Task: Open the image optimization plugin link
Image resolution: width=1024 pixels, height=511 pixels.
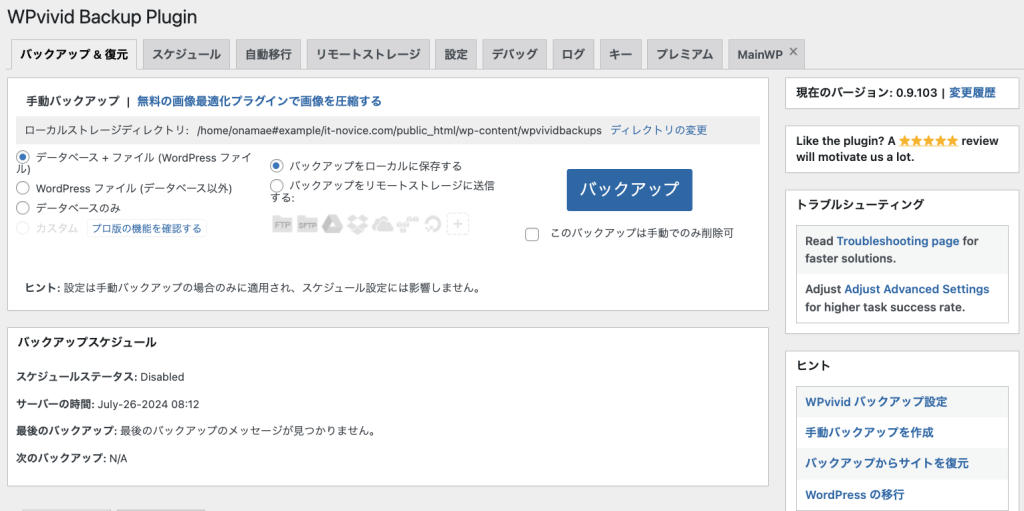Action: point(259,101)
